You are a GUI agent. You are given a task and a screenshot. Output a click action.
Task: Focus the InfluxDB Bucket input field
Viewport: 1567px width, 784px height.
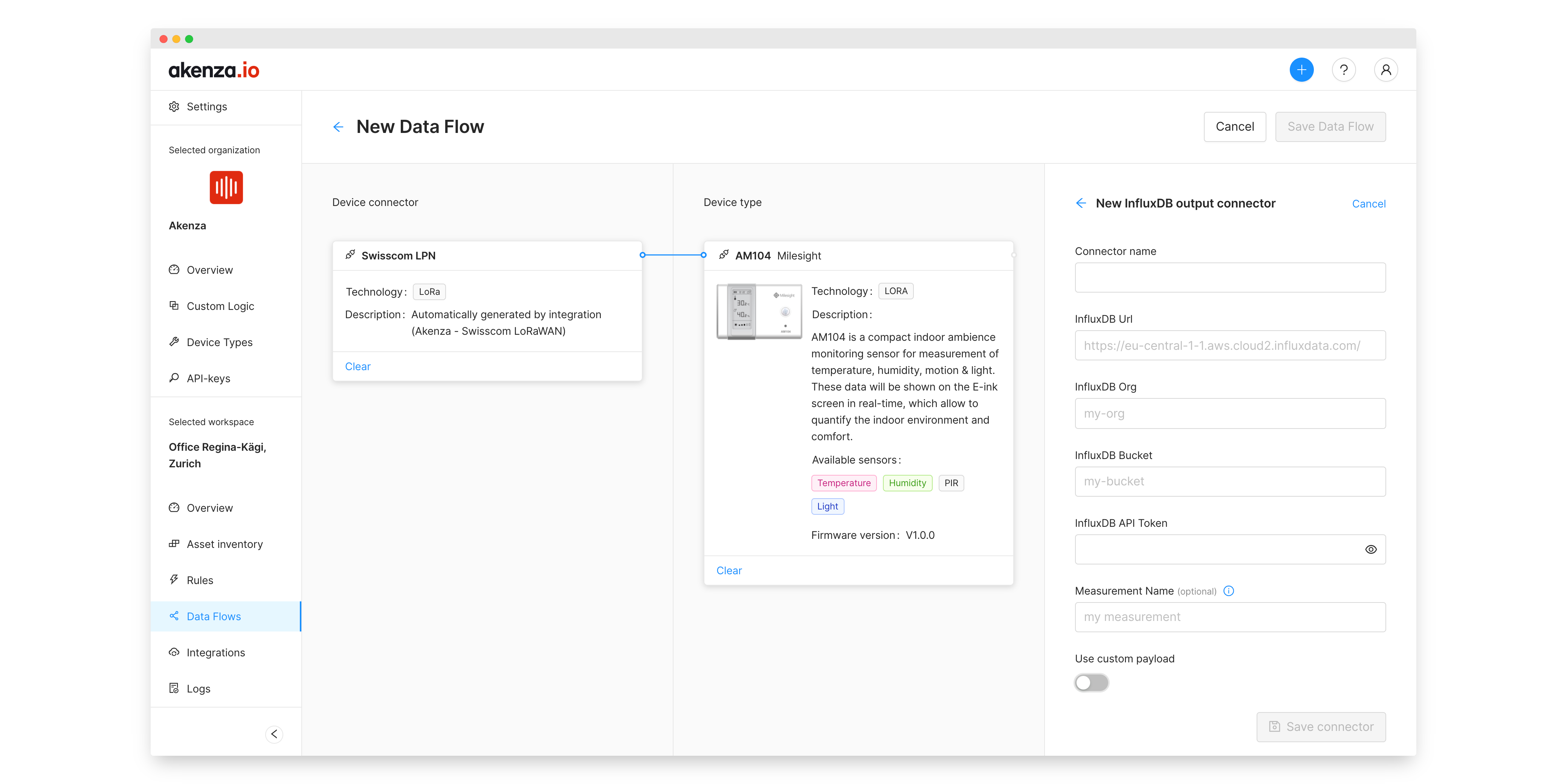(1229, 481)
